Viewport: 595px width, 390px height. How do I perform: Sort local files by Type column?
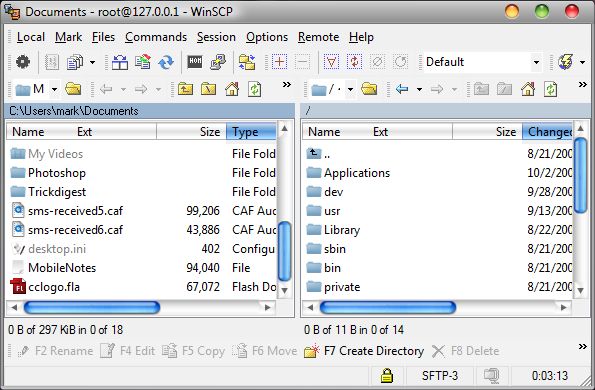(x=251, y=132)
